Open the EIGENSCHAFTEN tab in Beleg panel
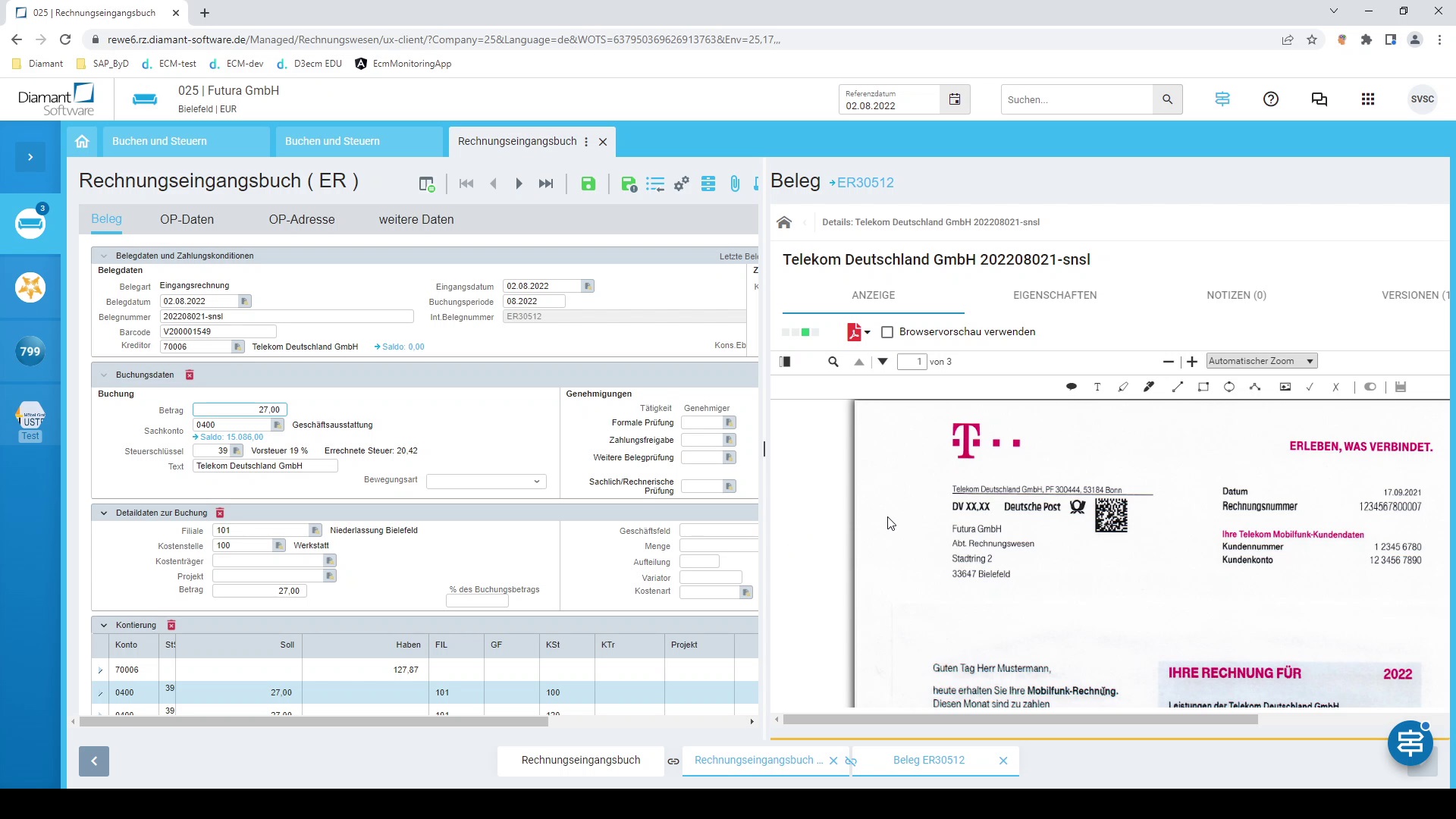The image size is (1456, 819). click(x=1055, y=295)
